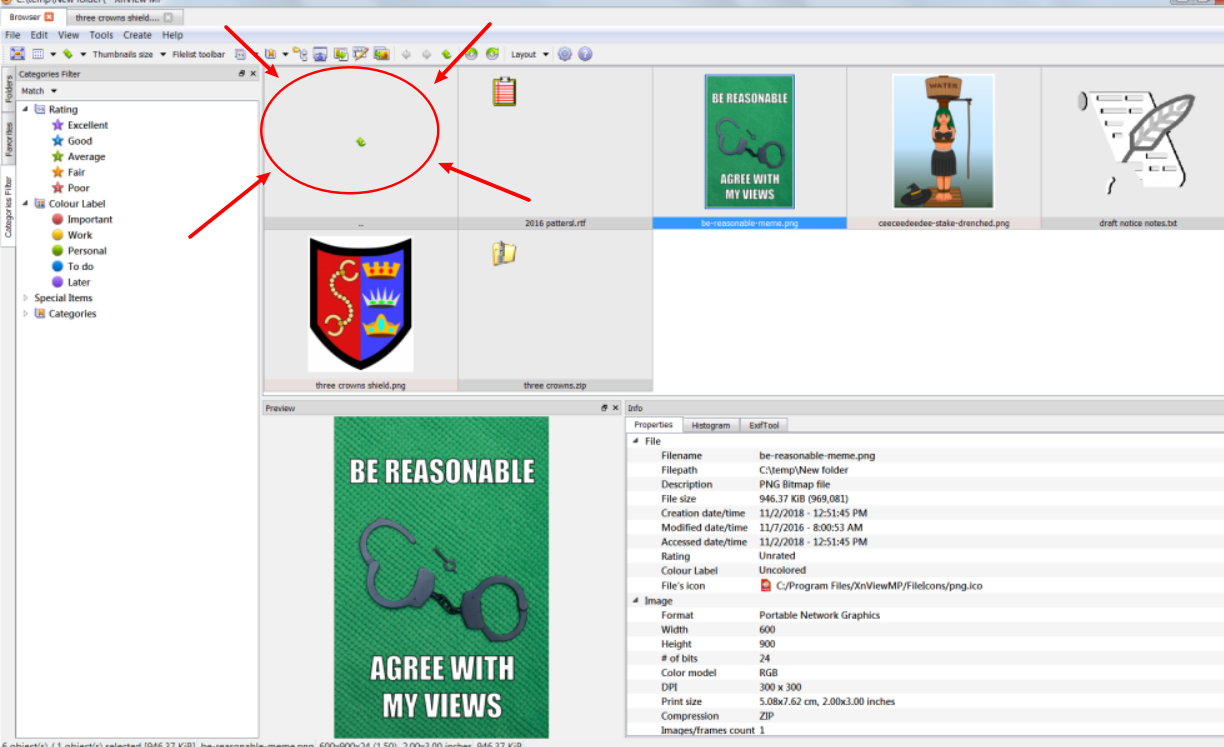This screenshot has height=747, width=1224.
Task: Click the pencil edit toolbar icon
Action: [x=361, y=54]
